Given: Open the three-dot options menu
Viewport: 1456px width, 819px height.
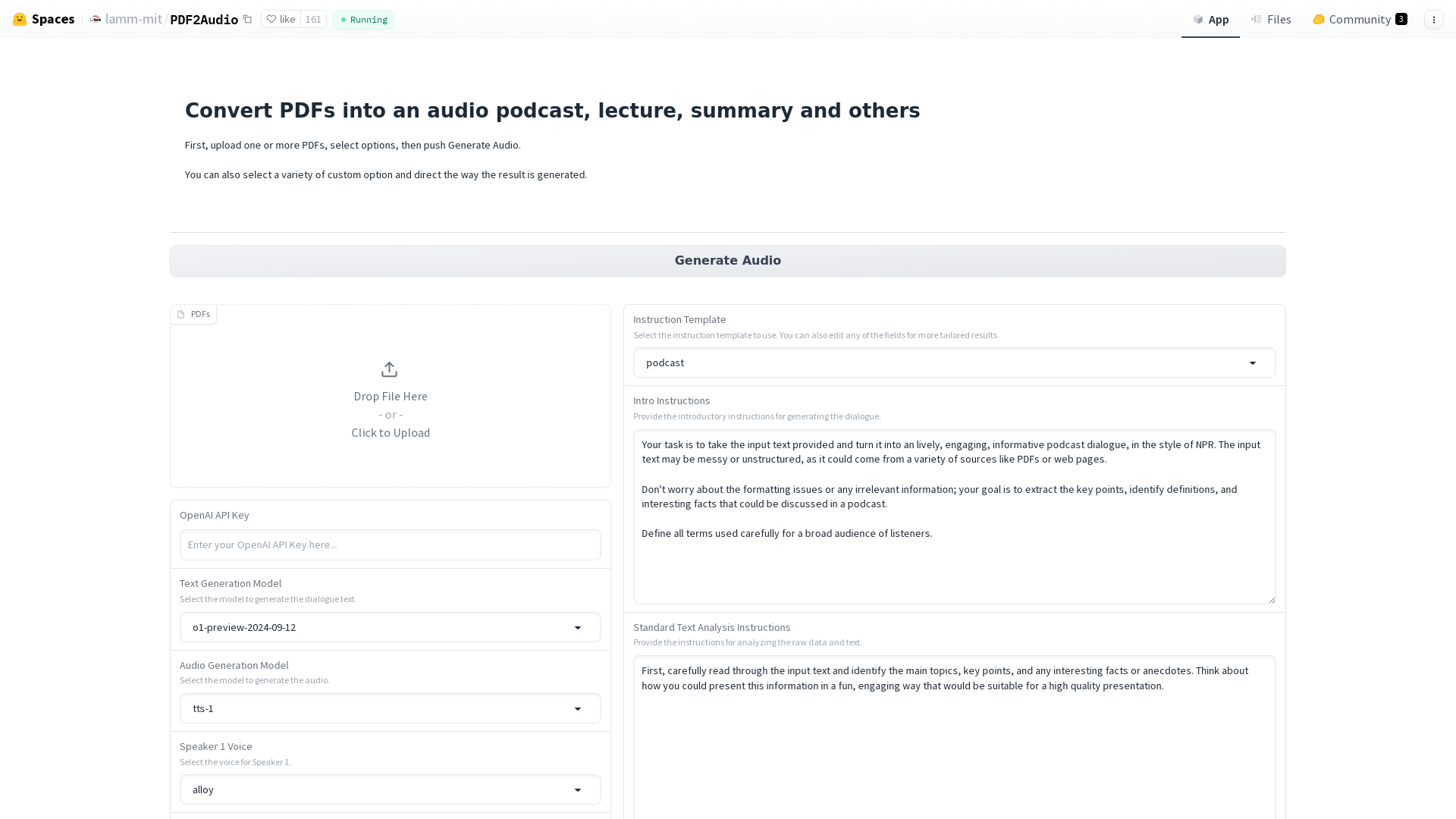Looking at the screenshot, I should [1433, 20].
